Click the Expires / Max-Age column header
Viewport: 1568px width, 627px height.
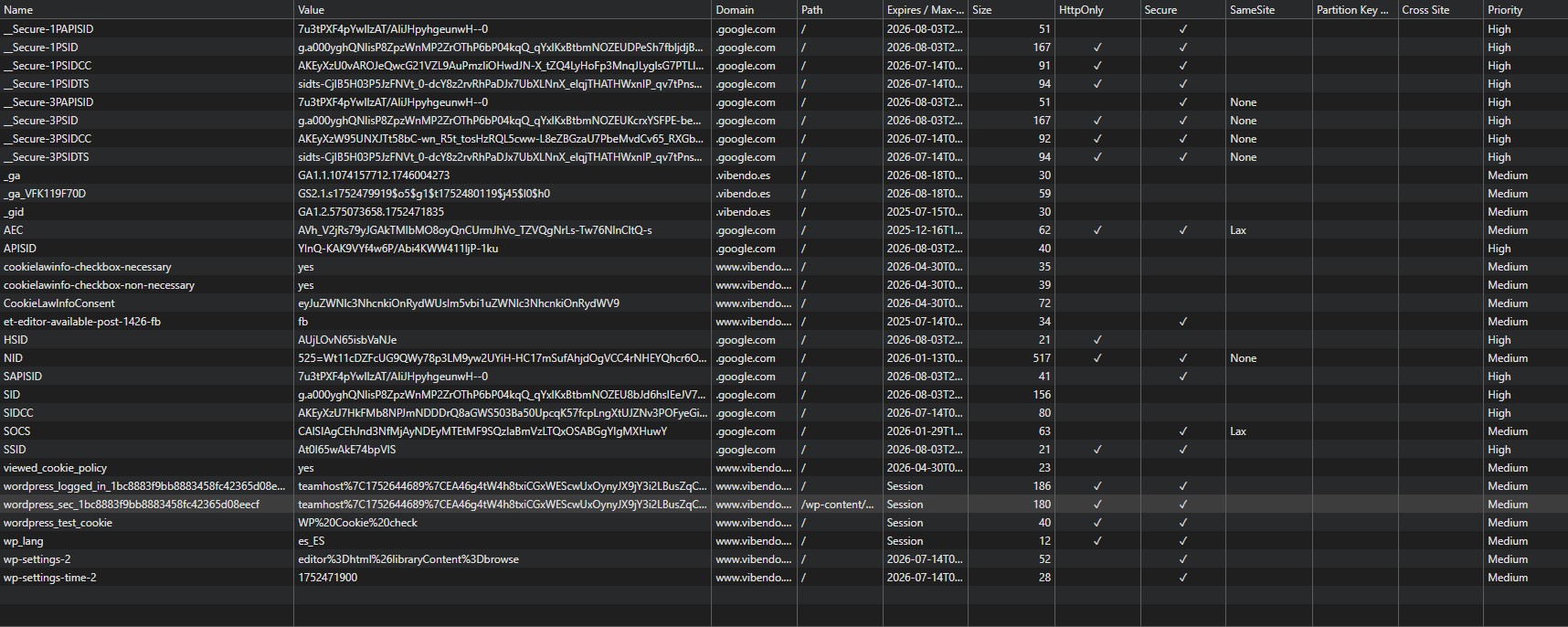925,10
